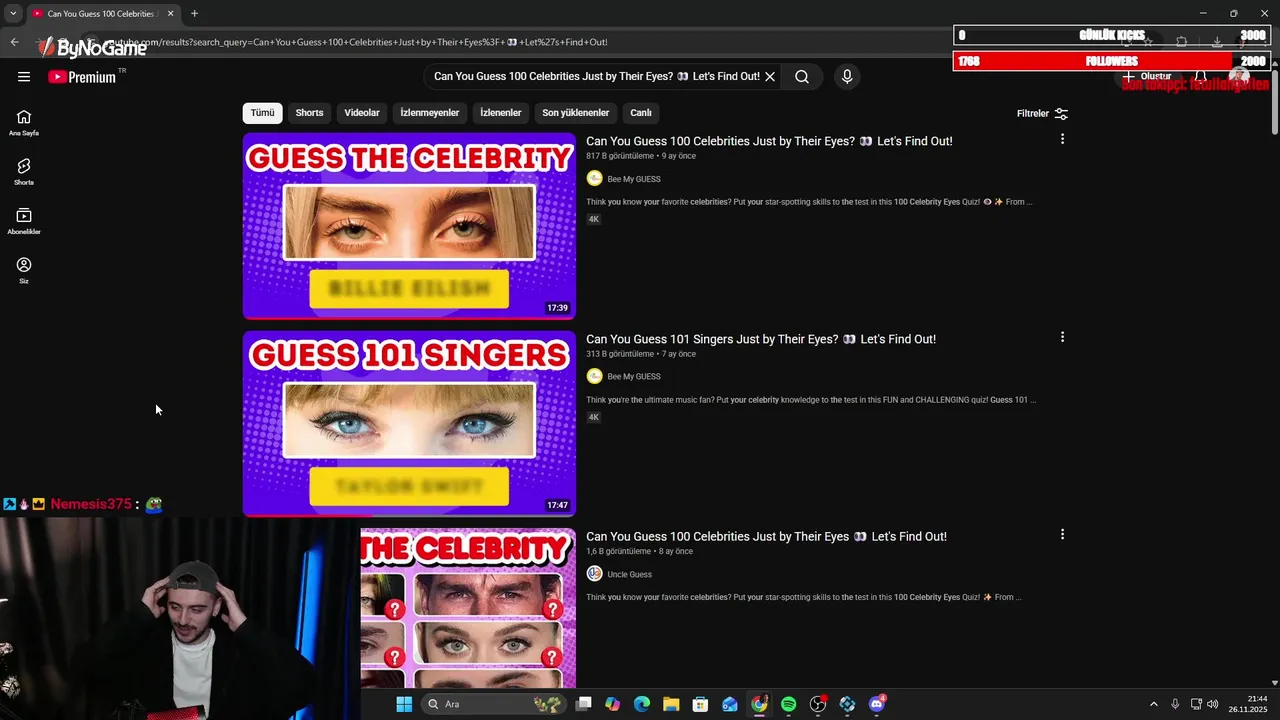Open the volume control in tray

(1212, 704)
